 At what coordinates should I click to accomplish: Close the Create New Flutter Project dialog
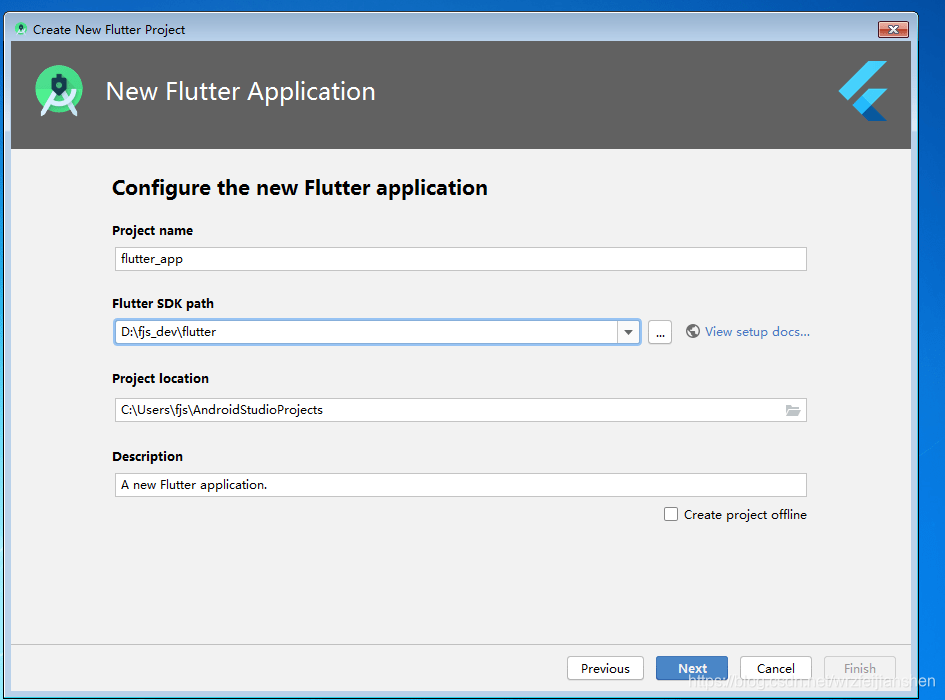coord(893,29)
